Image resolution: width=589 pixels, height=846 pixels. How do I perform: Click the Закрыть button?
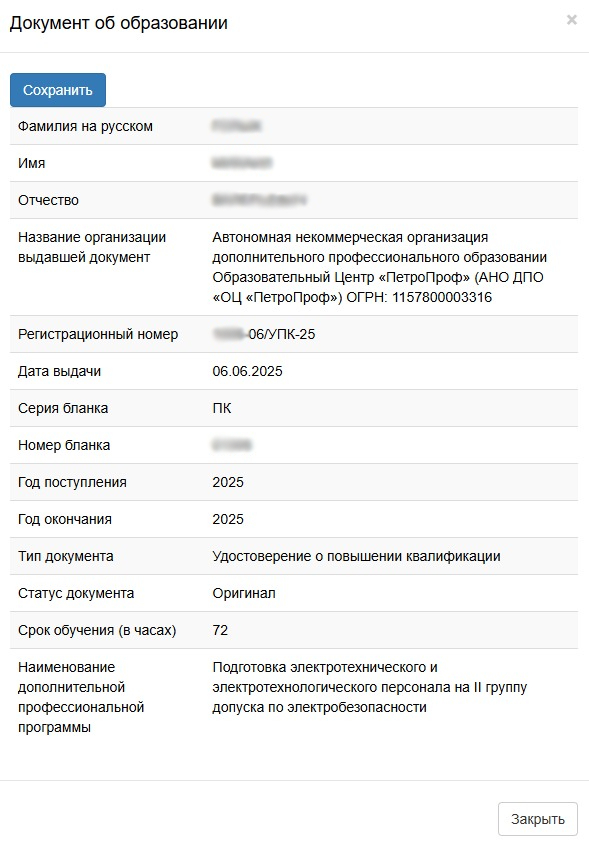535,818
